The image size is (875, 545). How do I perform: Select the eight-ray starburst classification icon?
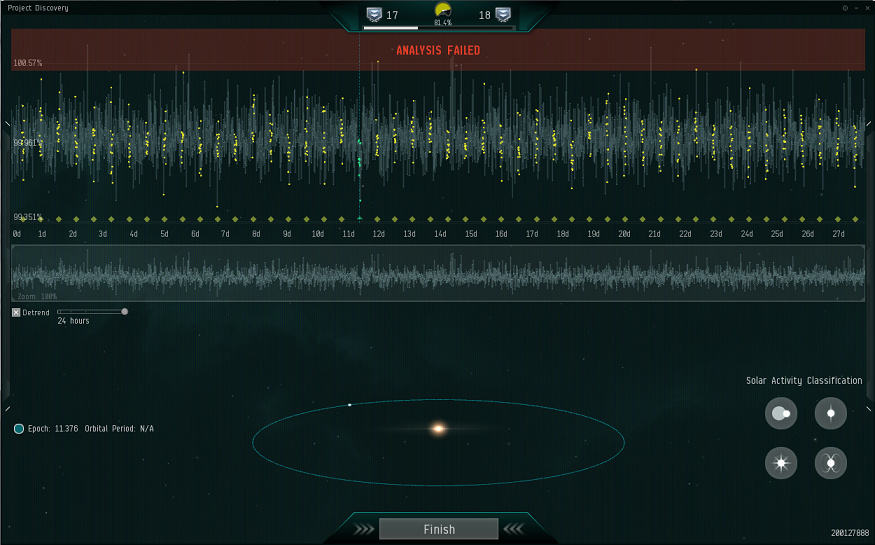click(x=781, y=463)
